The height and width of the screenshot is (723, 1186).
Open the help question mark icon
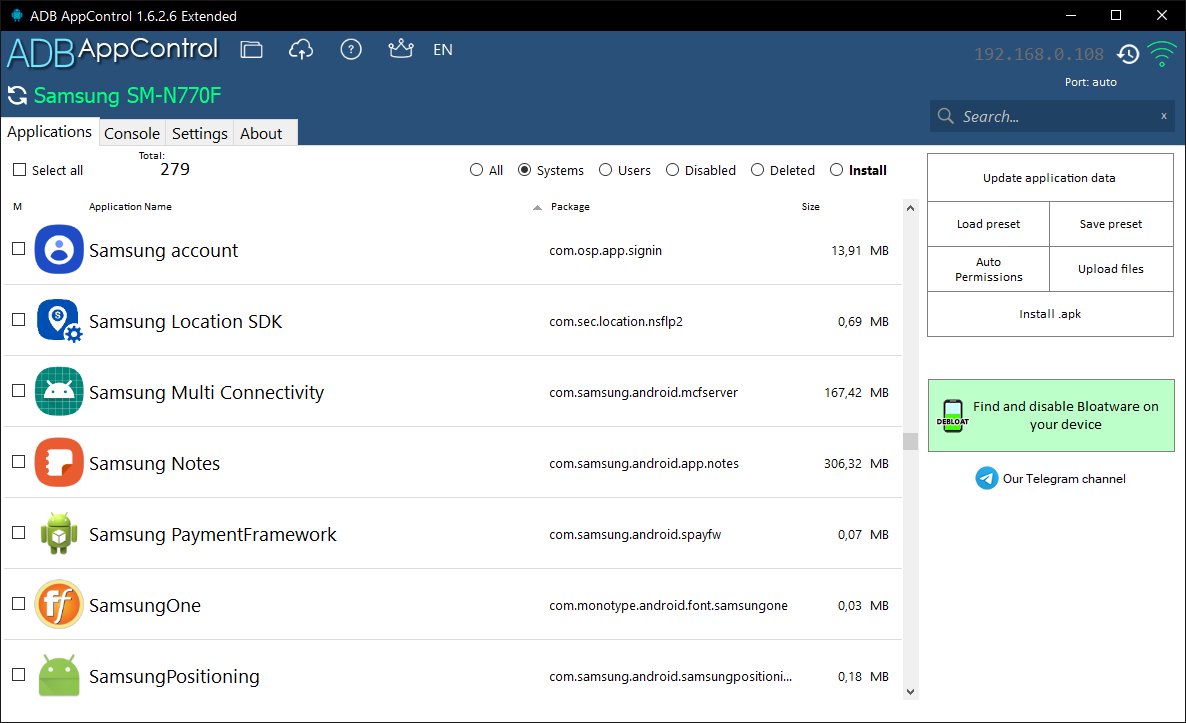click(x=351, y=50)
